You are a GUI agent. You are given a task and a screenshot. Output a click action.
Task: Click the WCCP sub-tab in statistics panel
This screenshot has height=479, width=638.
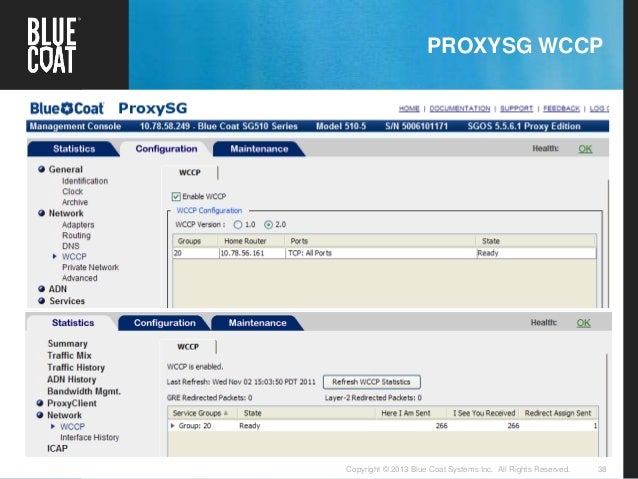(188, 347)
